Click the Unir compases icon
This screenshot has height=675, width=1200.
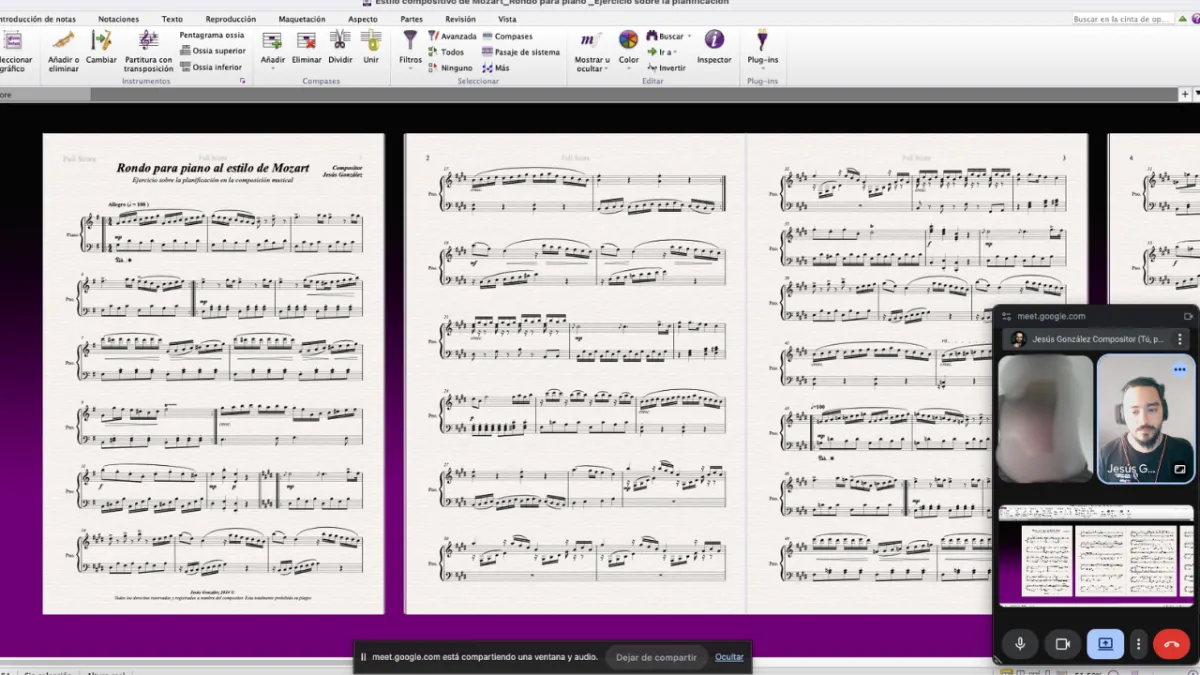pyautogui.click(x=371, y=42)
